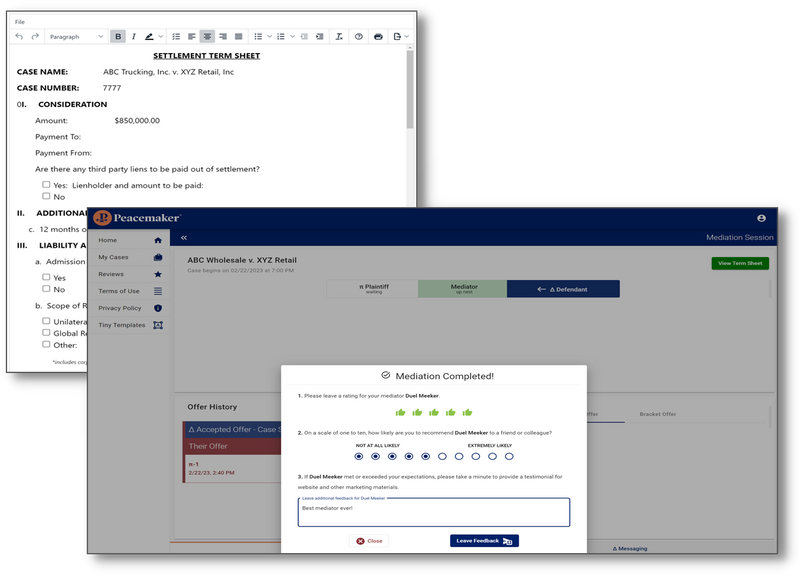Expand the export options dropdown arrow
Viewport: 800px width, 576px height.
click(x=407, y=36)
